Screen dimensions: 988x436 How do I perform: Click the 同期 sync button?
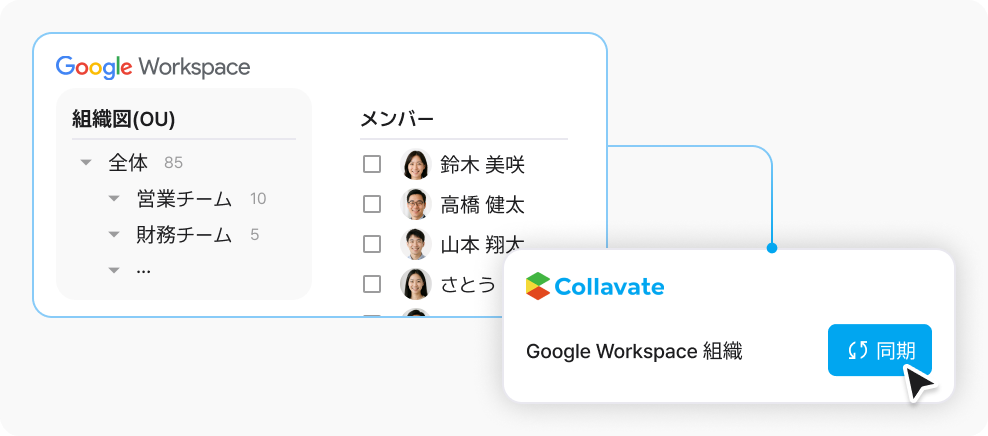pos(880,350)
